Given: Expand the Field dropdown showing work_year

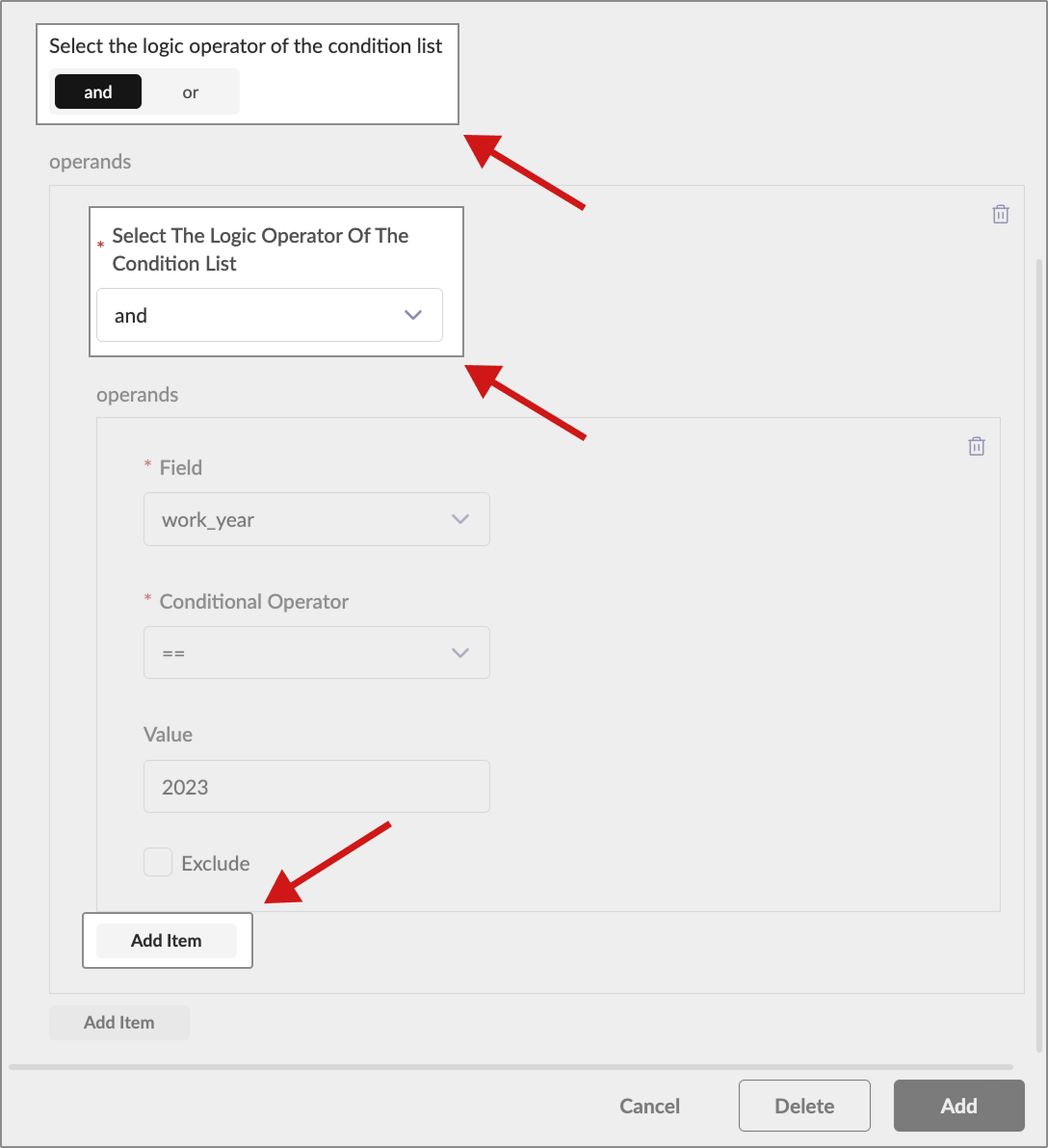Looking at the screenshot, I should click(x=299, y=520).
